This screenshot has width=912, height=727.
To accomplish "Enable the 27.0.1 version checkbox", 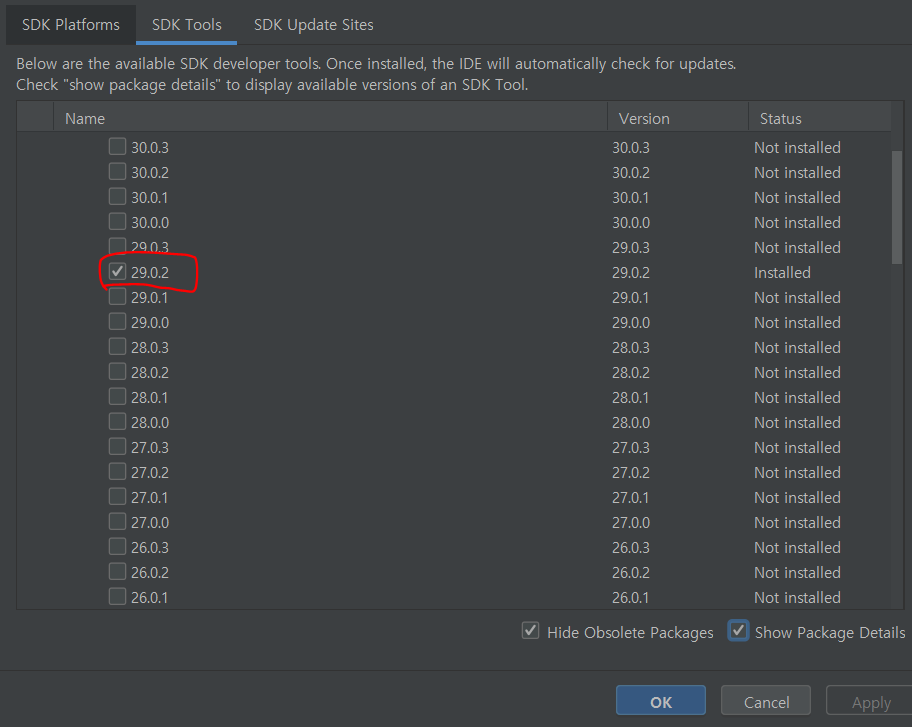I will 117,497.
